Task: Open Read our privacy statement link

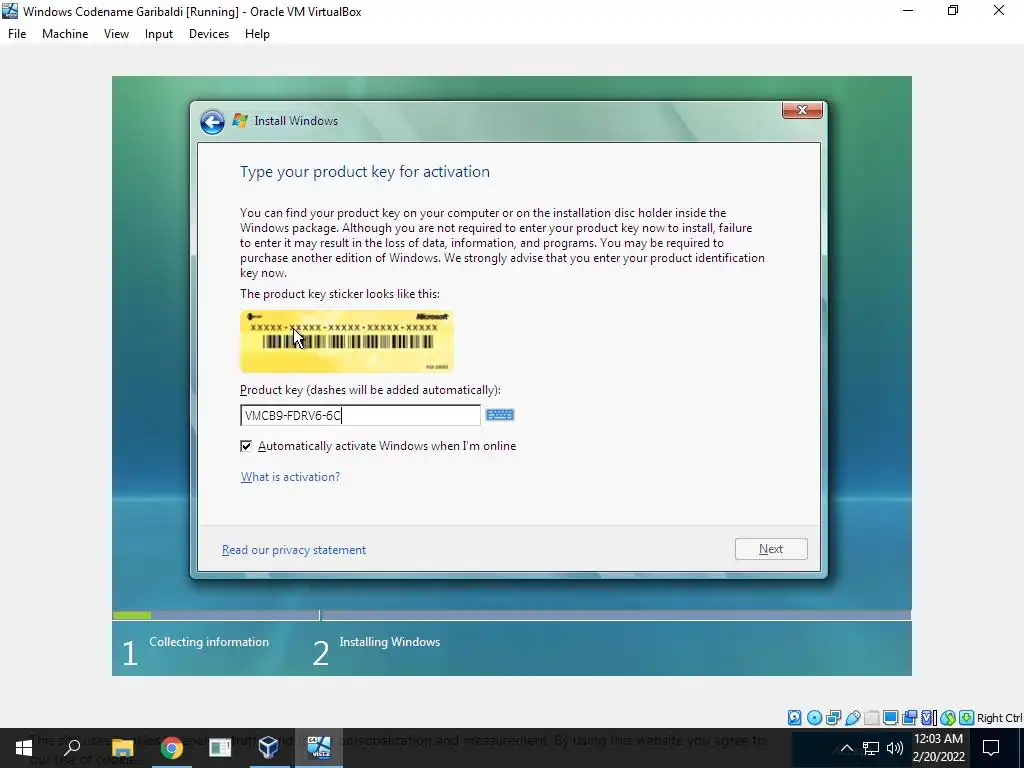Action: coord(294,550)
